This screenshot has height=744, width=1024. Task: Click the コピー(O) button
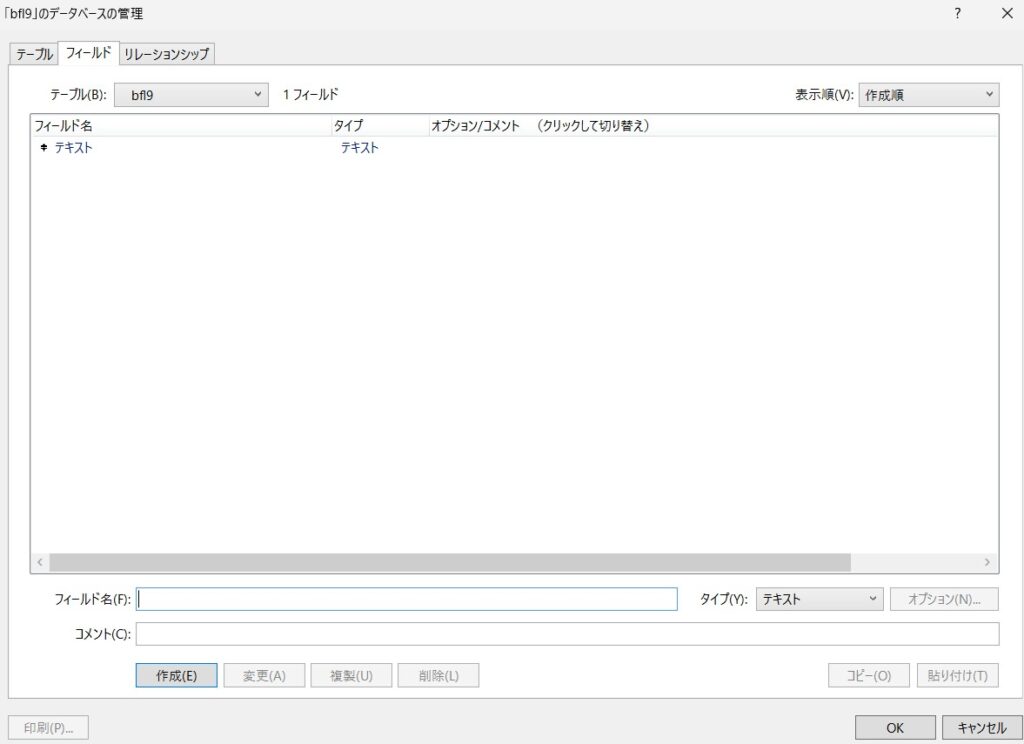click(x=869, y=675)
